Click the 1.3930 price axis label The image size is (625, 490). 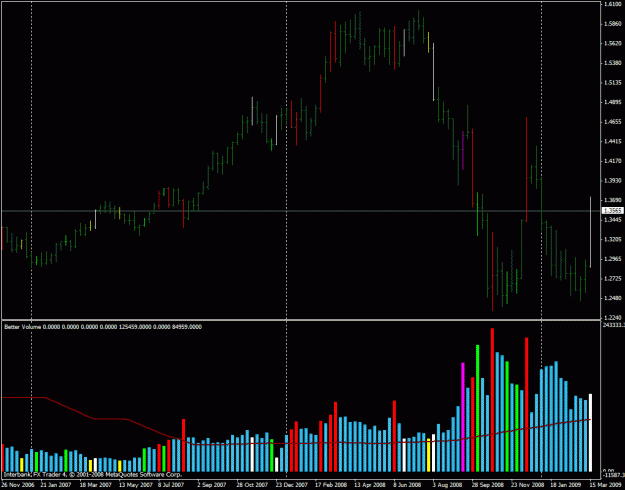pos(613,181)
